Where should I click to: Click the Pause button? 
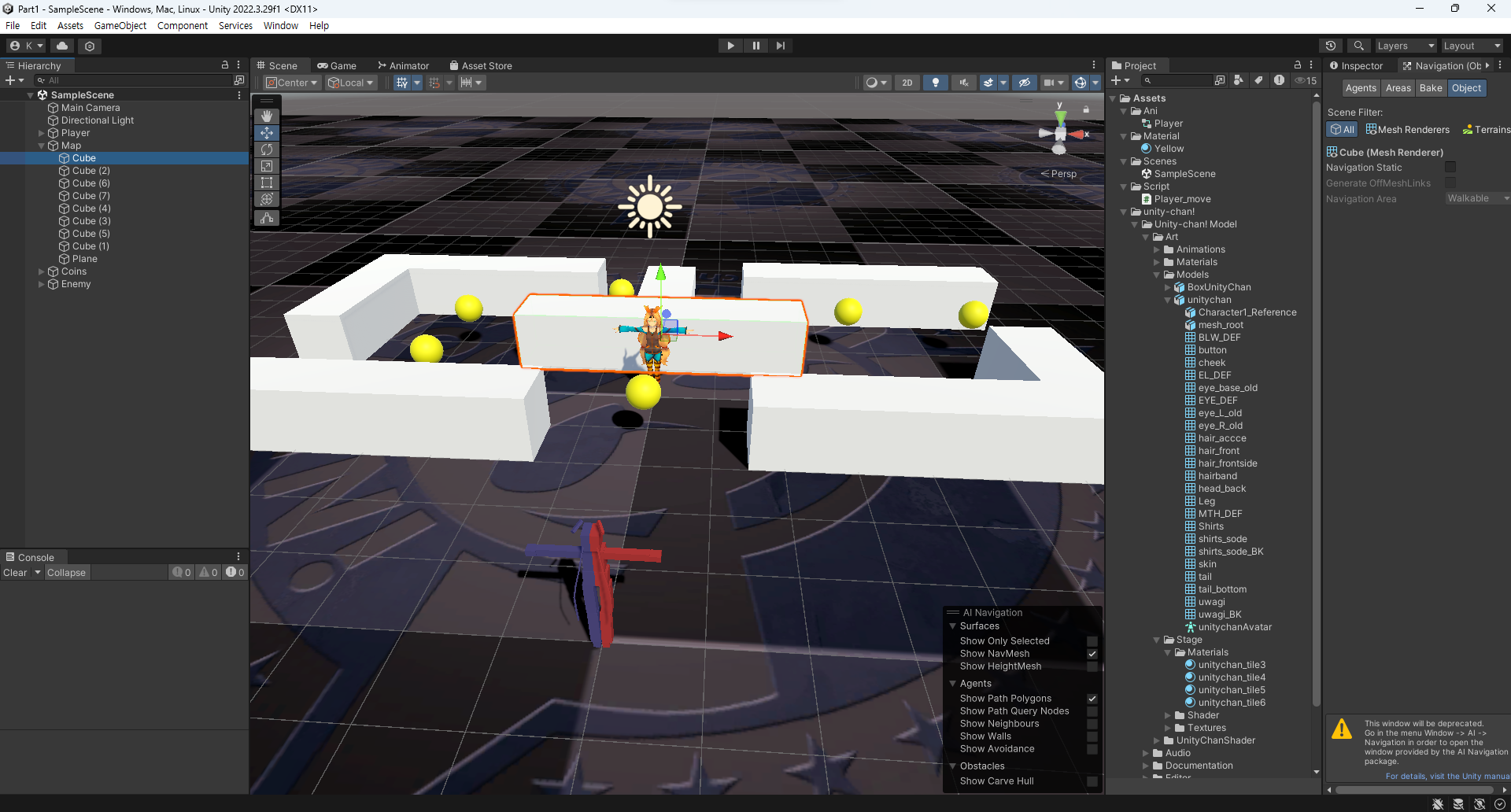coord(755,46)
